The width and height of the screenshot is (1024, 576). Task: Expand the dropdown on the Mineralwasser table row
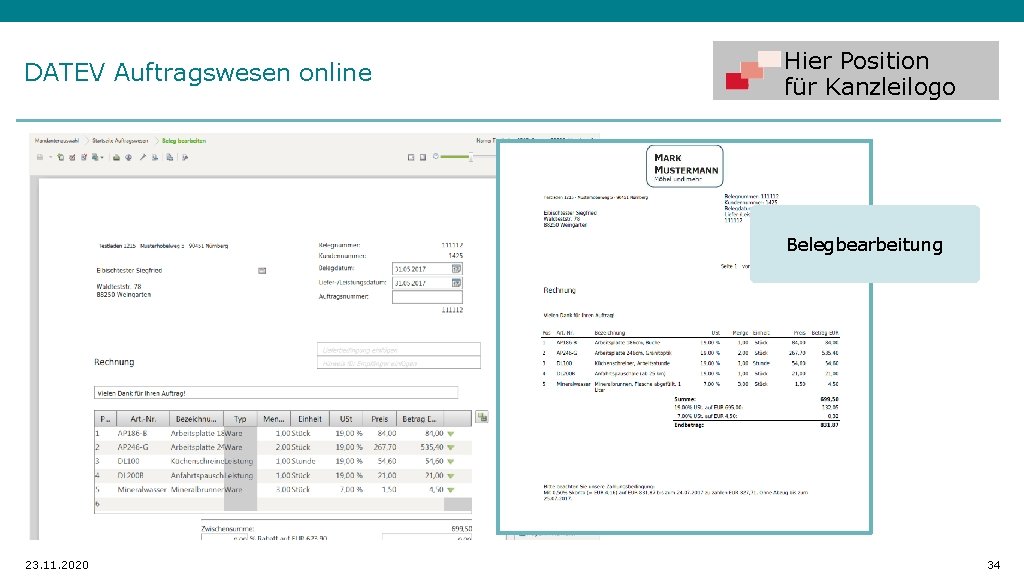(450, 490)
